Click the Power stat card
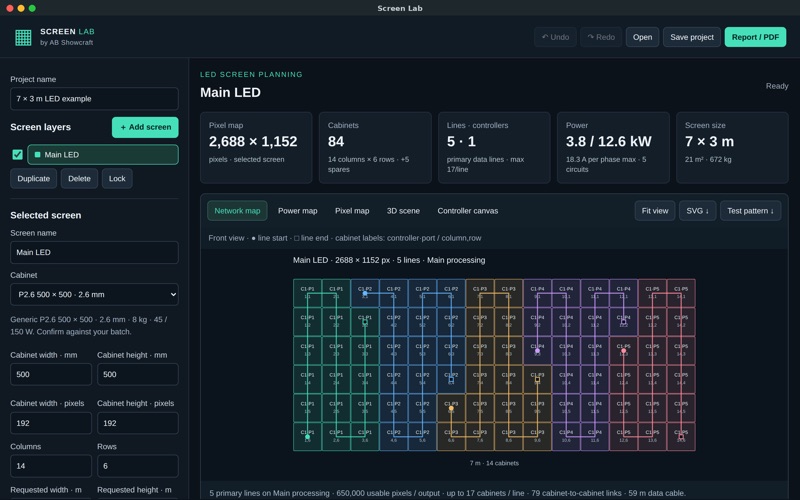 click(x=613, y=147)
